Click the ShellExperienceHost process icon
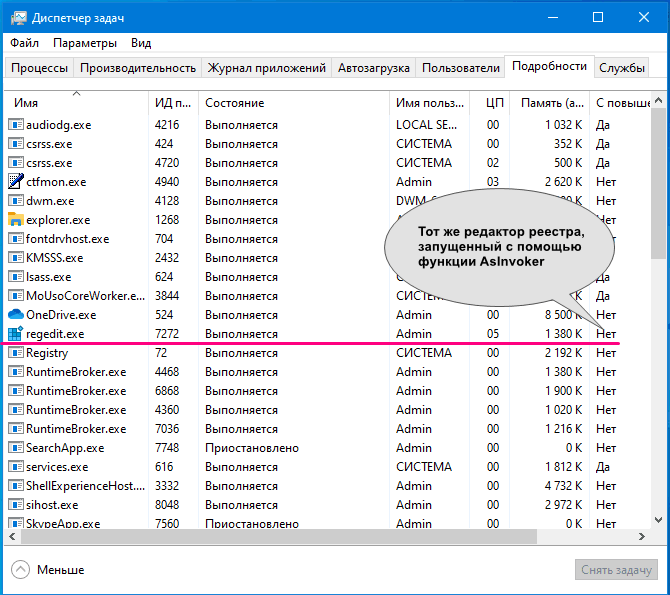This screenshot has height=595, width=670. coord(16,486)
